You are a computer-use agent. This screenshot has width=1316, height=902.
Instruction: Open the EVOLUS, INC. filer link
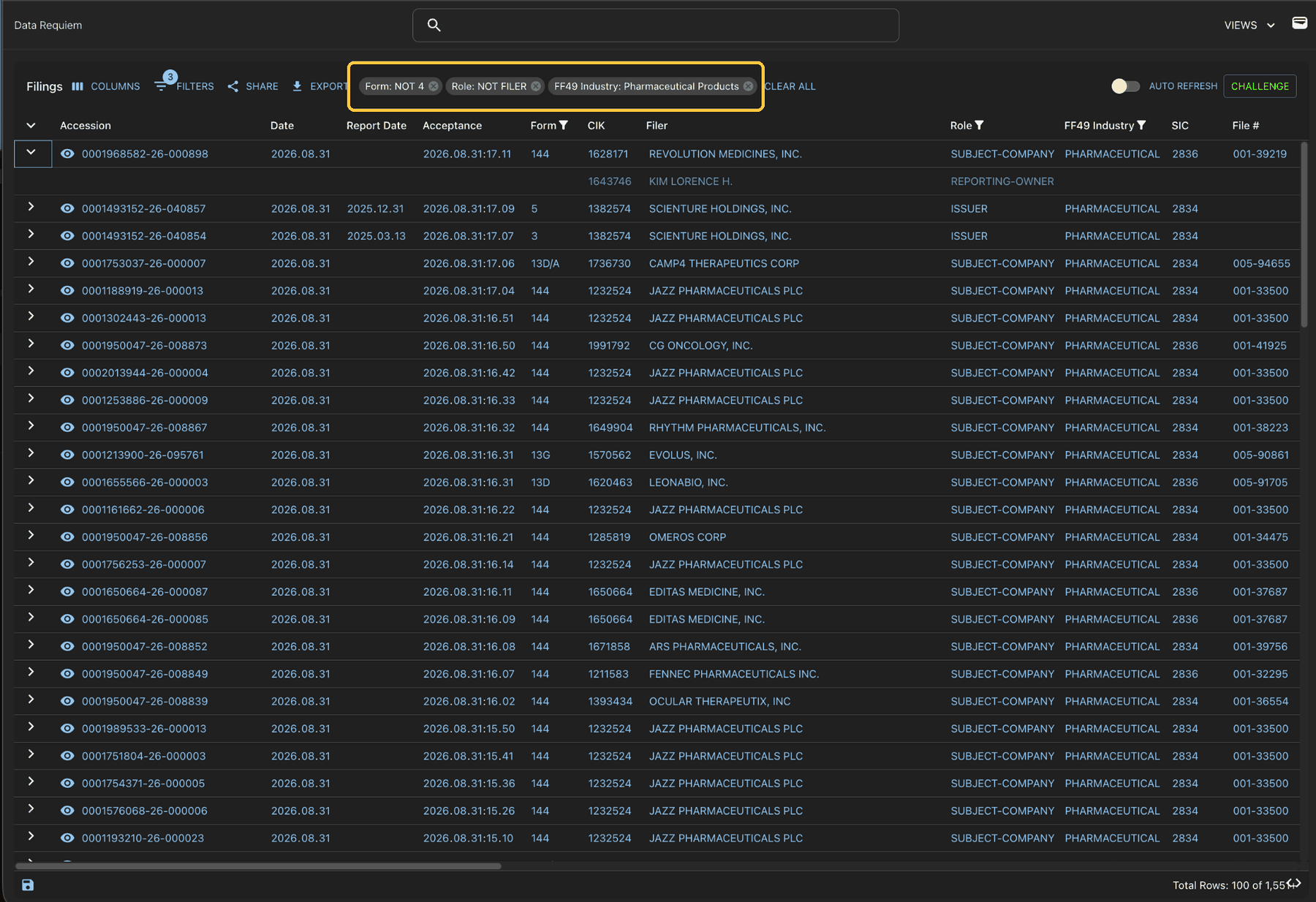tap(683, 455)
